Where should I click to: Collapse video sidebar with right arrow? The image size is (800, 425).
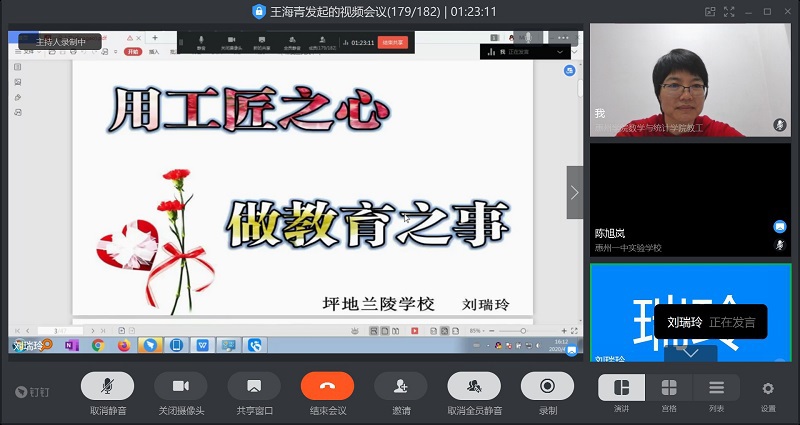(574, 192)
